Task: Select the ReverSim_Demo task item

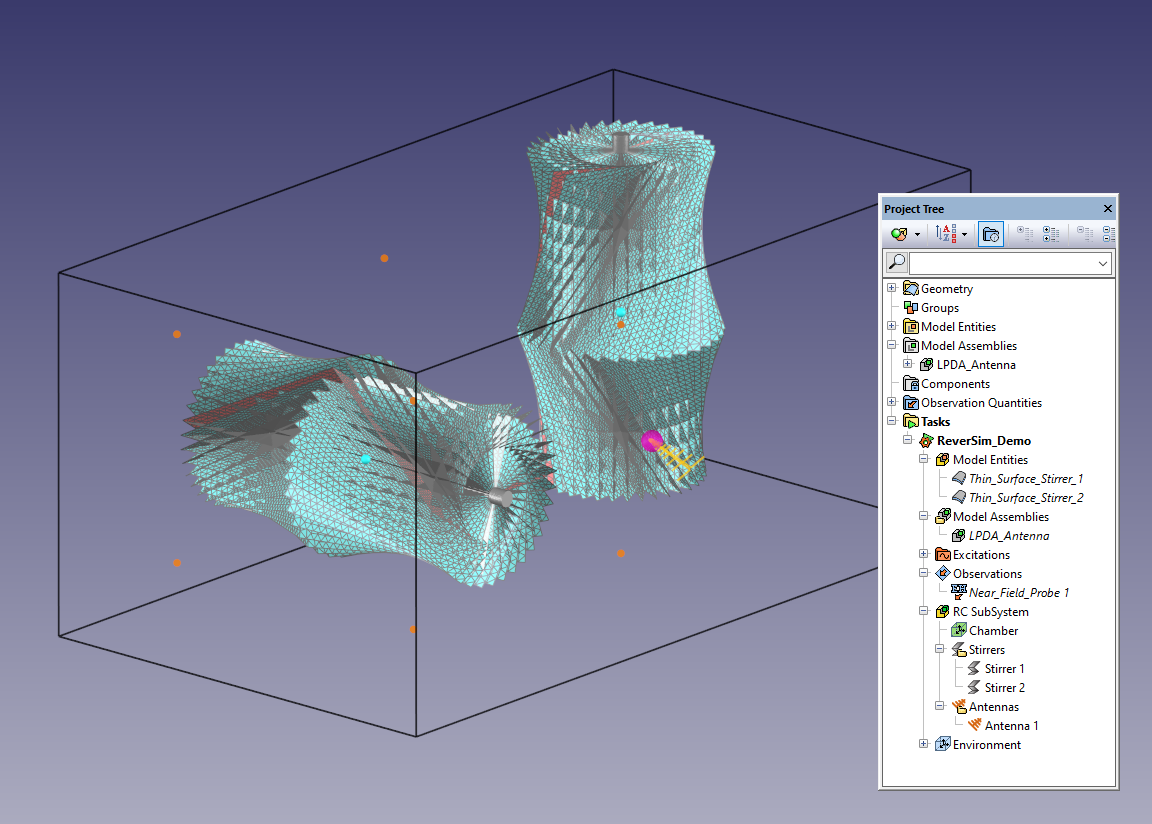Action: click(983, 441)
